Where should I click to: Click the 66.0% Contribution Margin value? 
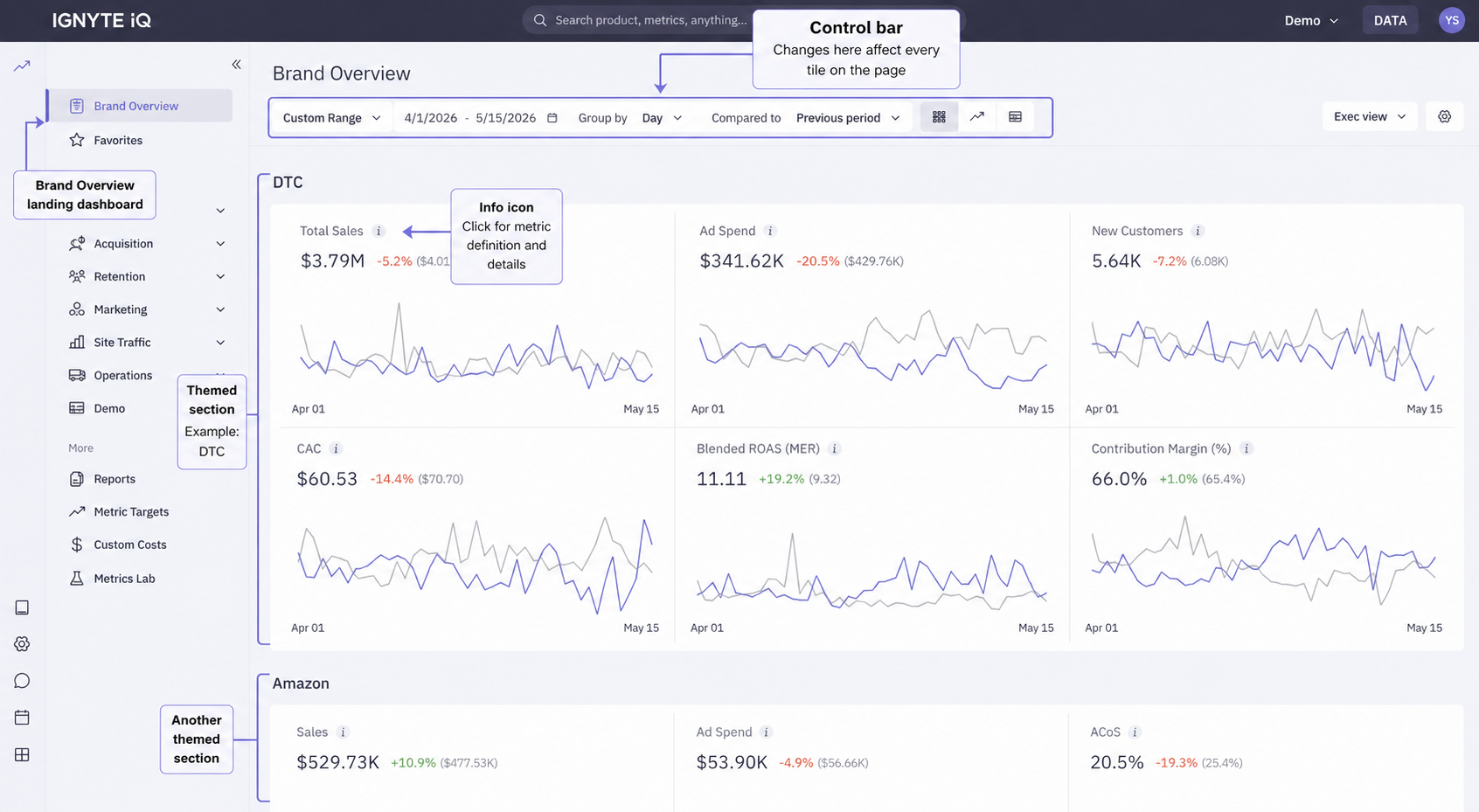click(x=1119, y=479)
